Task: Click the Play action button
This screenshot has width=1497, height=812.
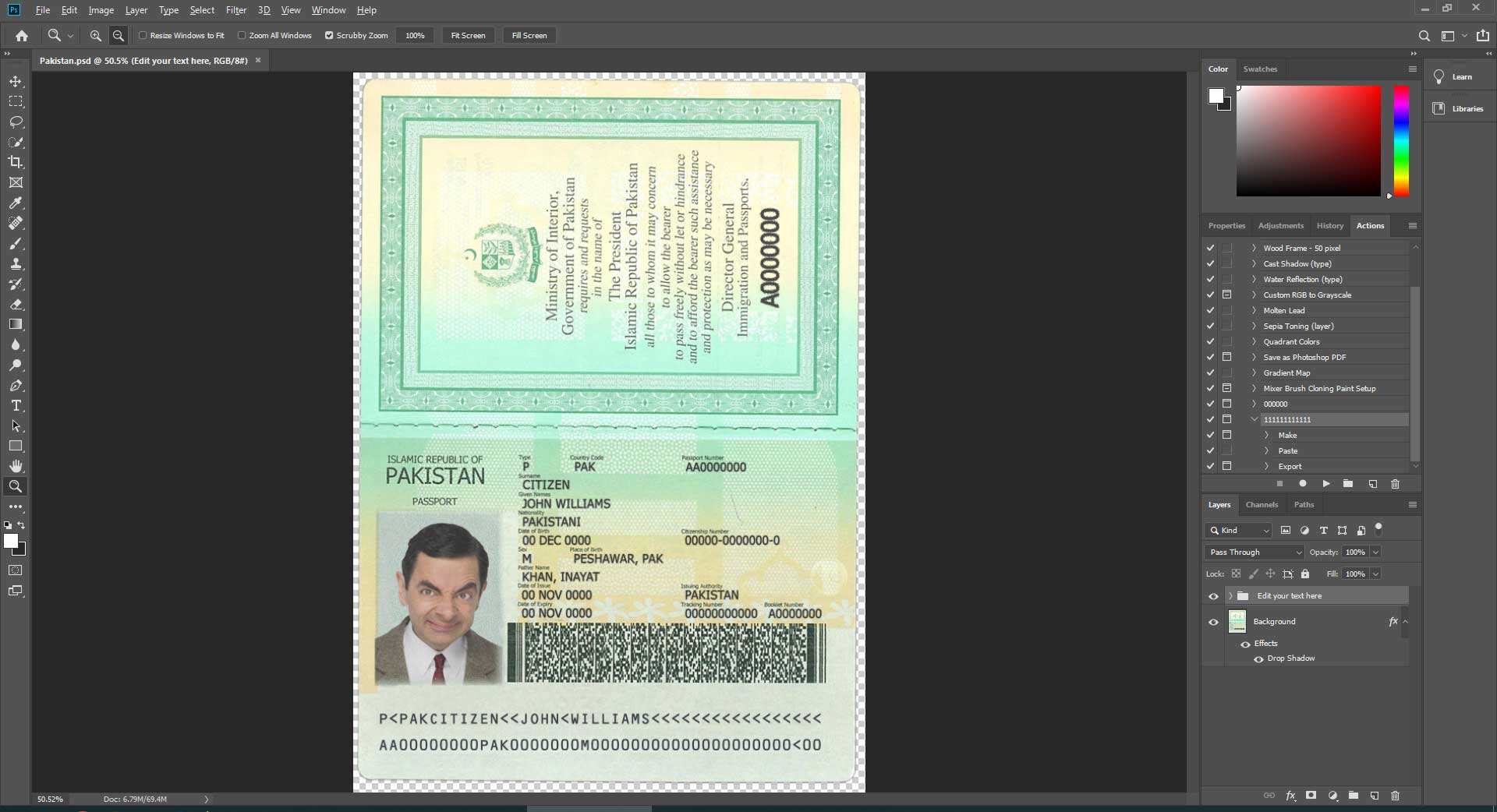Action: (1325, 484)
